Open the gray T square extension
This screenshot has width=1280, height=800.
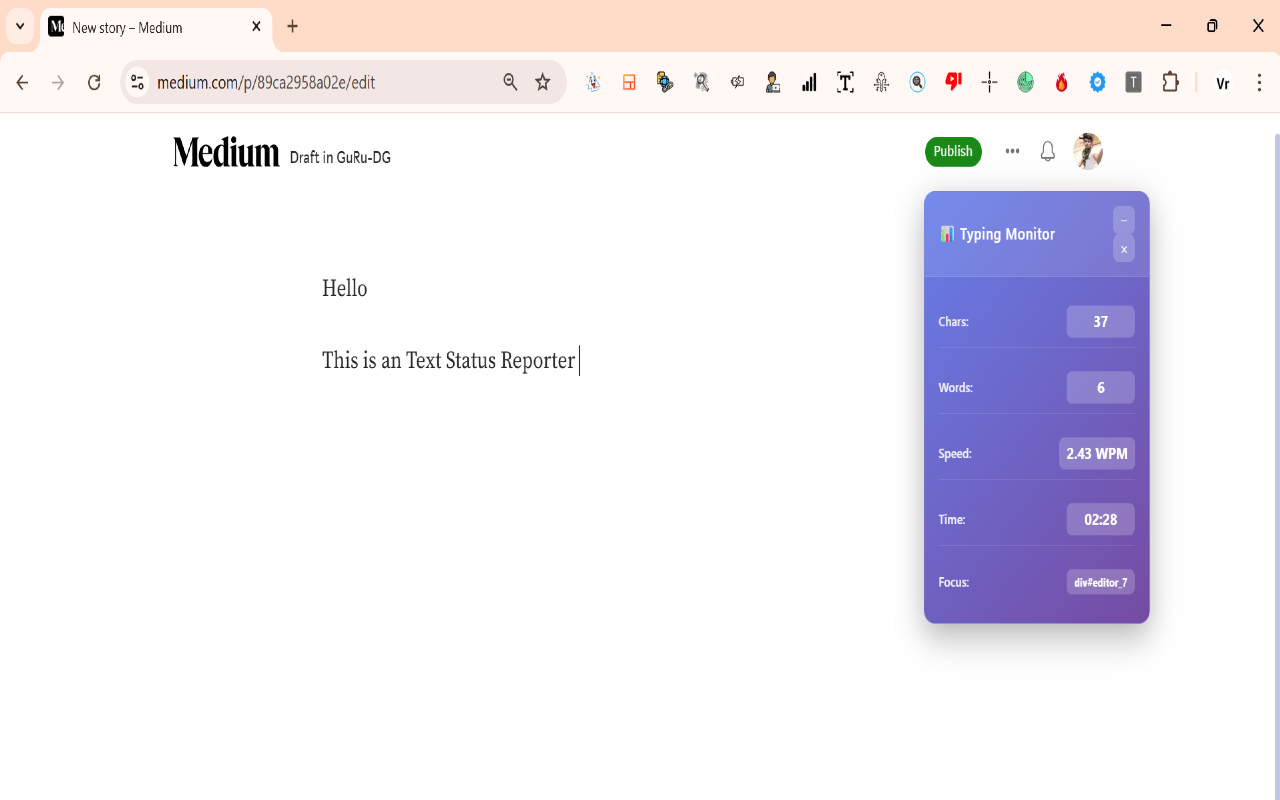1133,83
